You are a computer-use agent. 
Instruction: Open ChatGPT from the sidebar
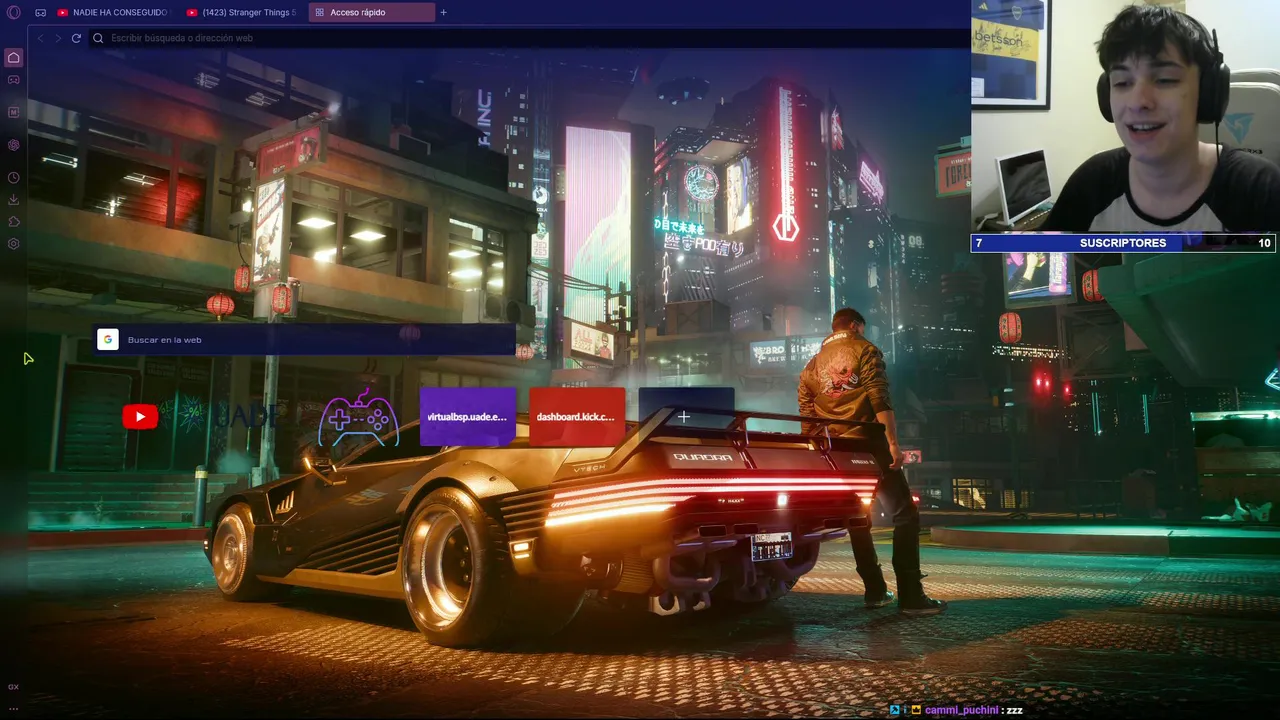(13, 145)
